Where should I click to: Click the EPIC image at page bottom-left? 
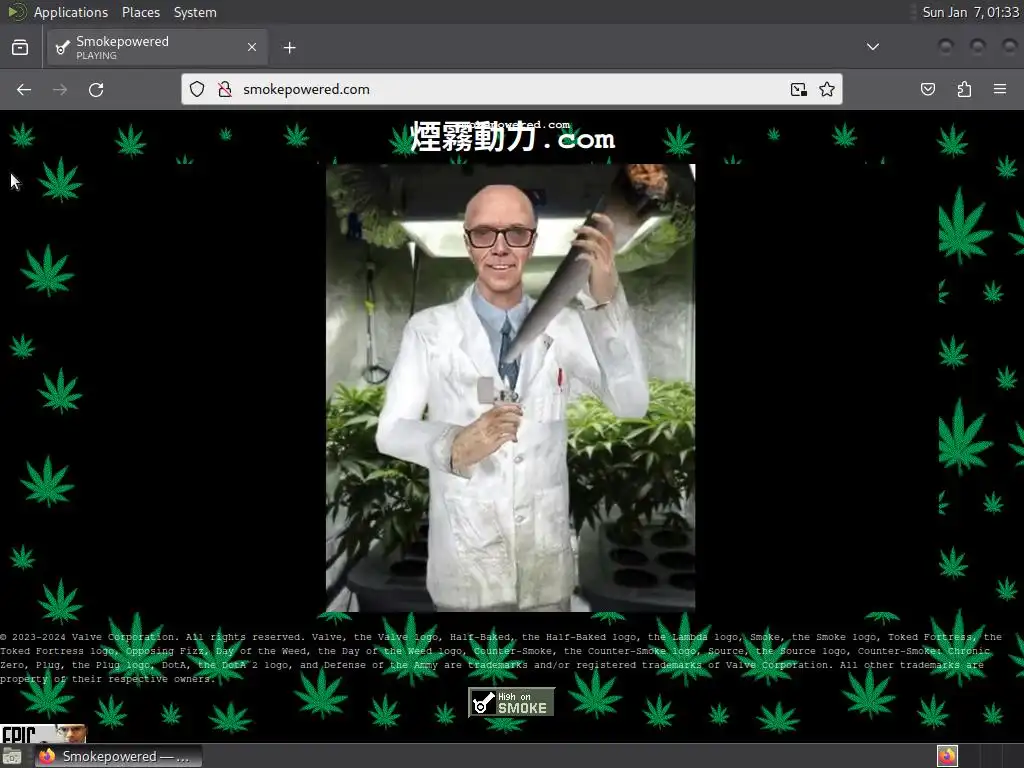point(43,733)
